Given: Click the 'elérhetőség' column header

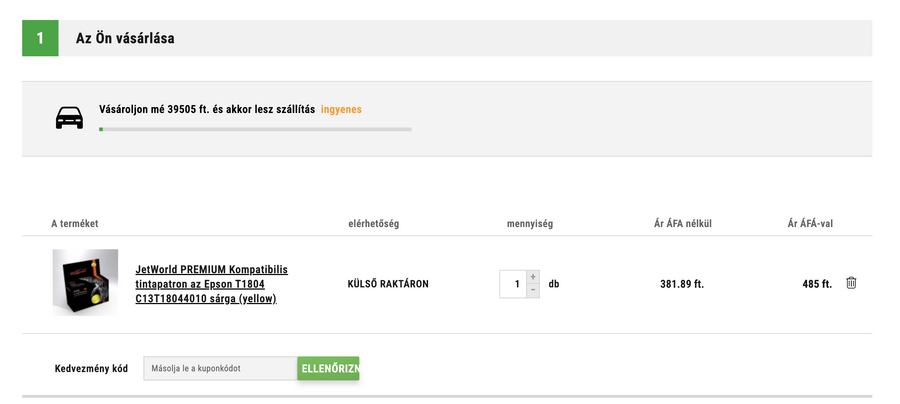Looking at the screenshot, I should point(373,223).
